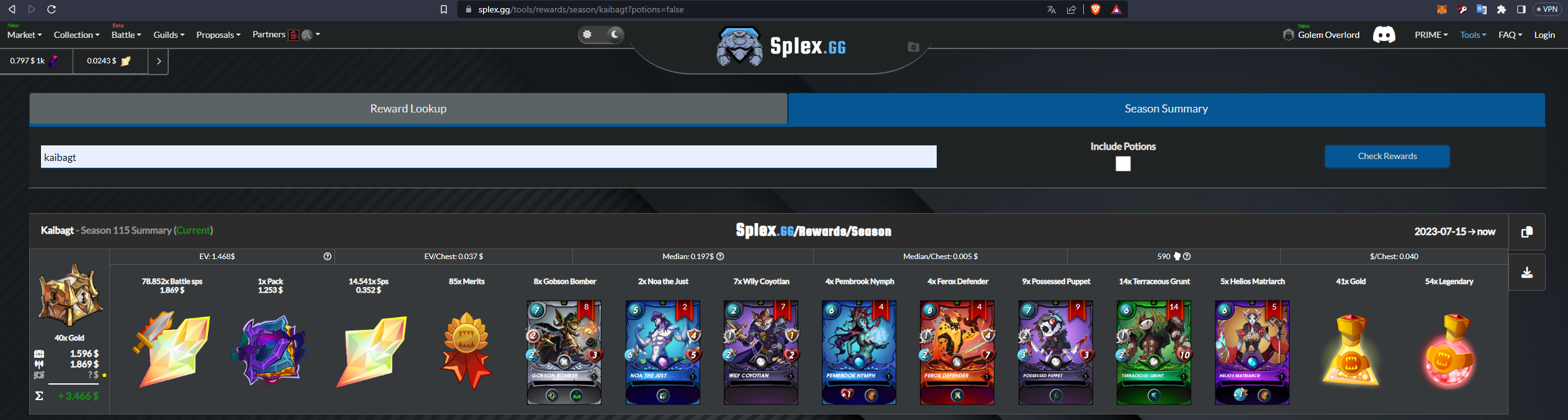The width and height of the screenshot is (1568, 420).
Task: Bookmark this page using the bookmark icon
Action: [444, 9]
